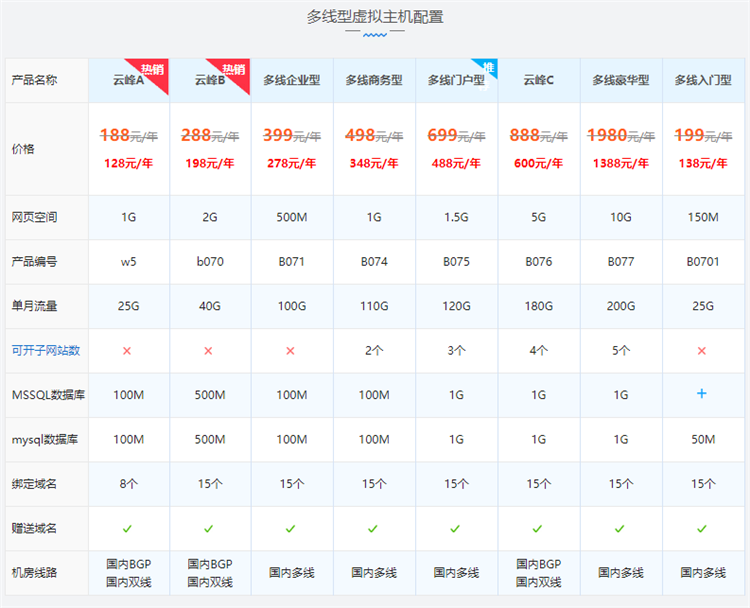Click the blue plus icon in MSSQL row
750x608 pixels.
(701, 395)
